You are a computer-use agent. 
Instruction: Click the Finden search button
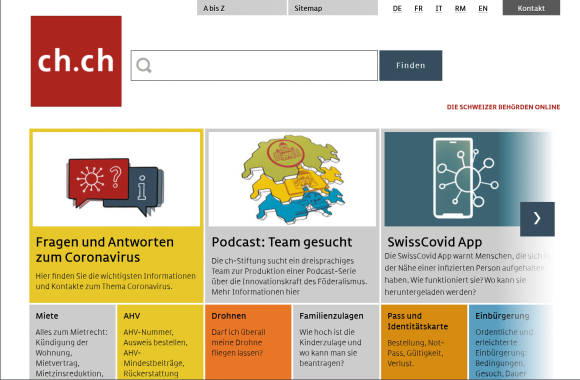pos(411,65)
